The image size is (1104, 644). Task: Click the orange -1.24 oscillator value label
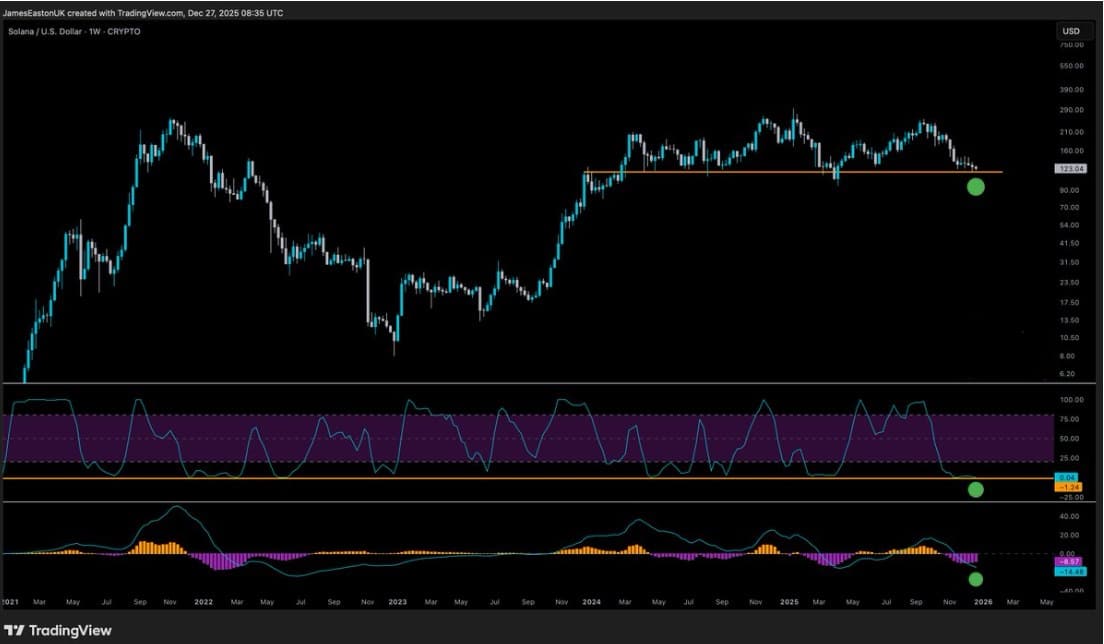click(x=1068, y=486)
